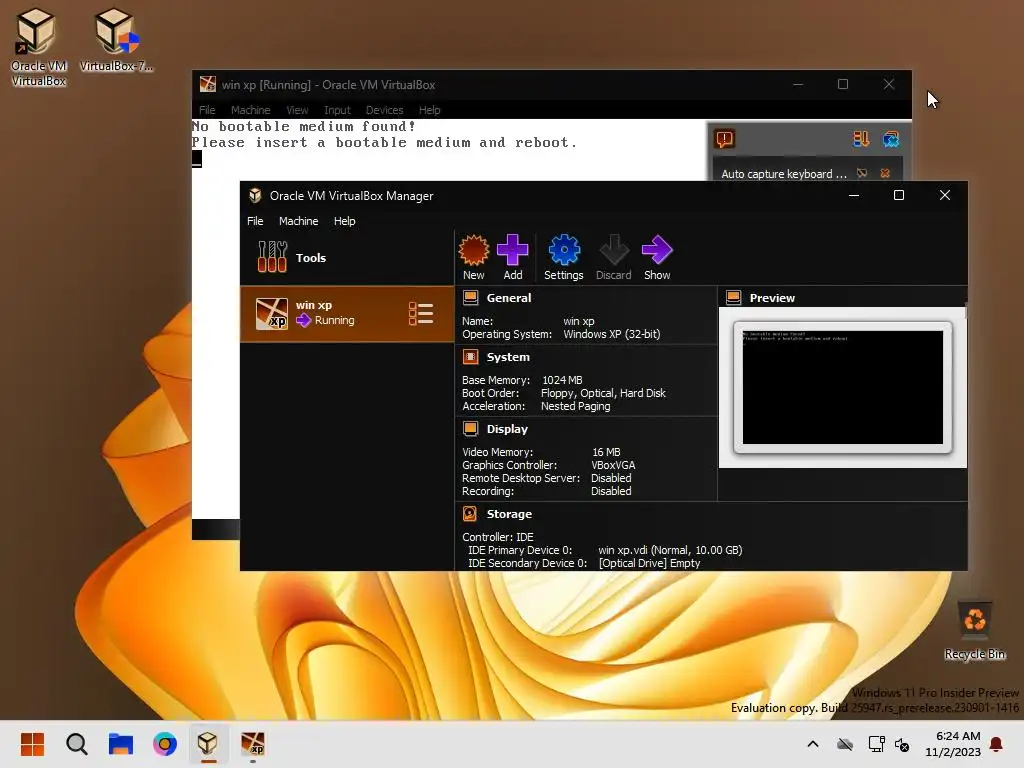Click the General section header
The image size is (1024, 768).
(509, 298)
